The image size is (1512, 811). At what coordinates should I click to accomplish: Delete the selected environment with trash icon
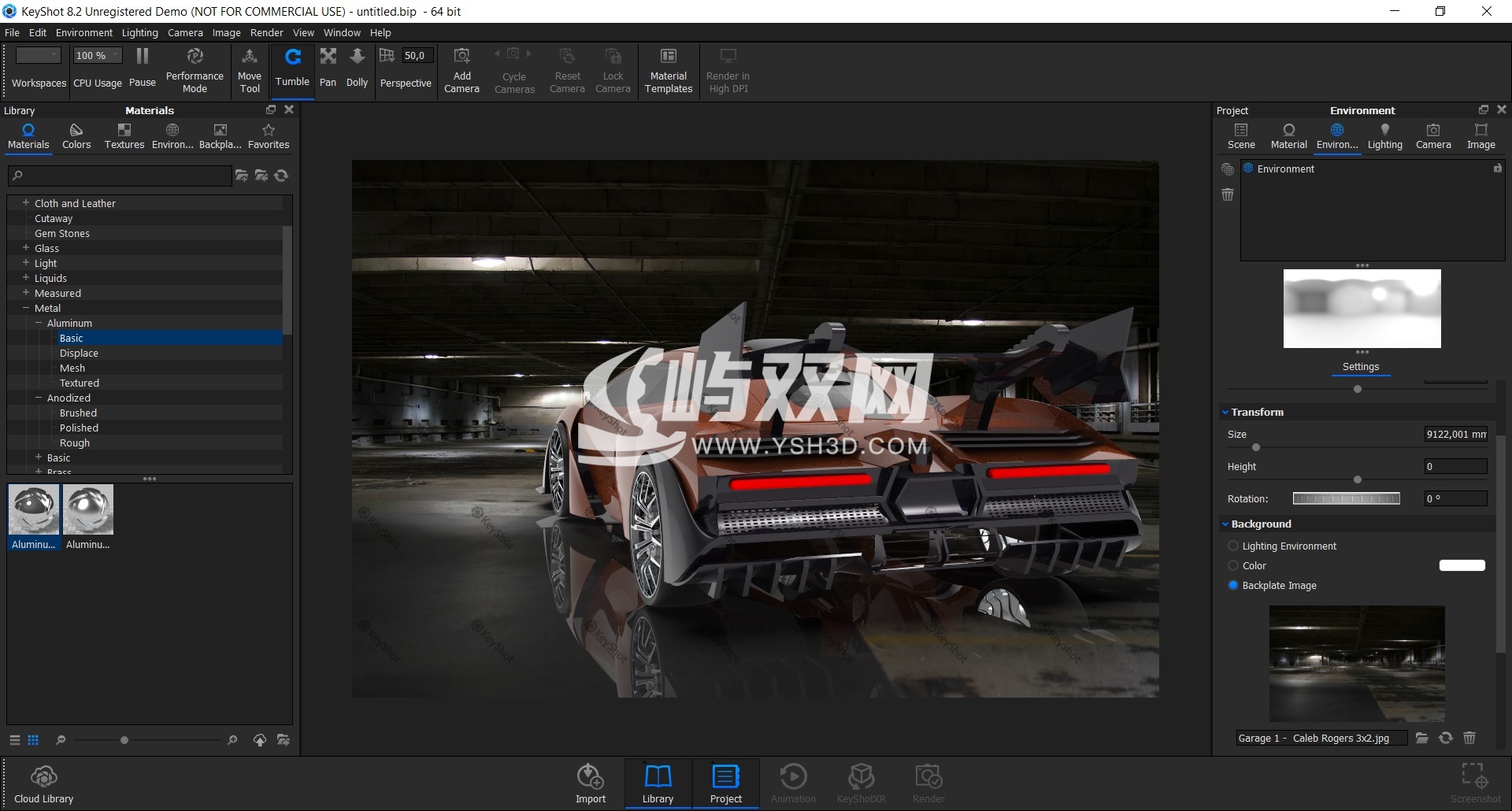point(1228,194)
